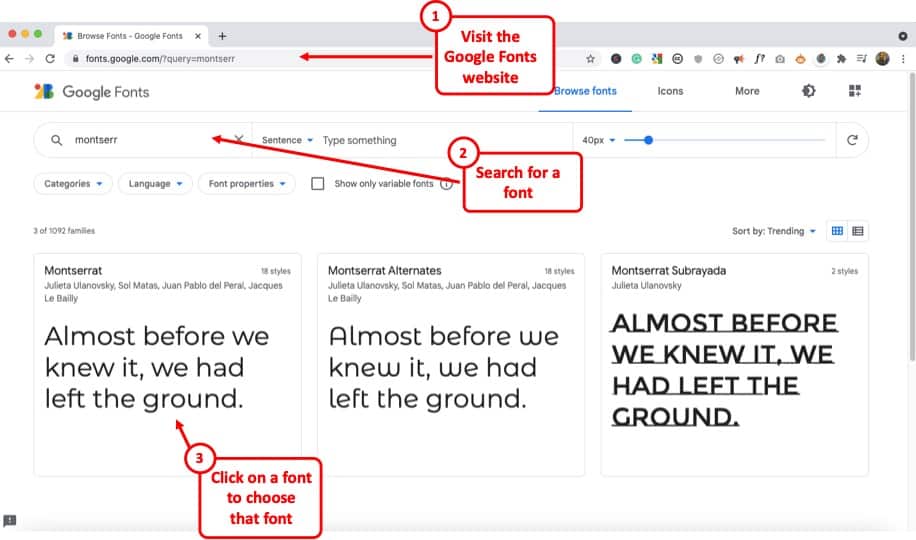Click the browser forward arrow
Image resolution: width=916 pixels, height=540 pixels.
(29, 58)
